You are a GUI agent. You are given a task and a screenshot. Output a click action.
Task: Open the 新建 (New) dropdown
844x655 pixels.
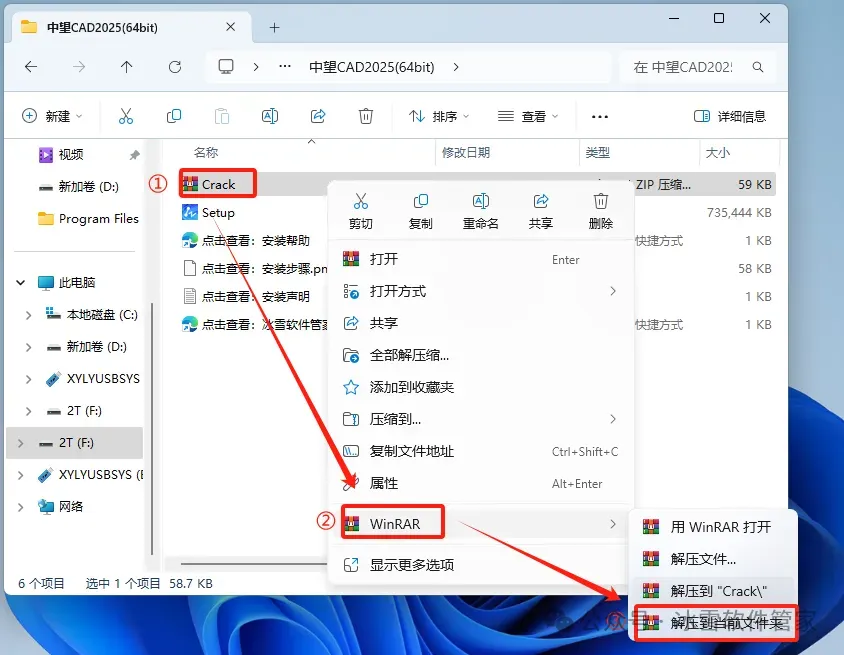[x=52, y=116]
